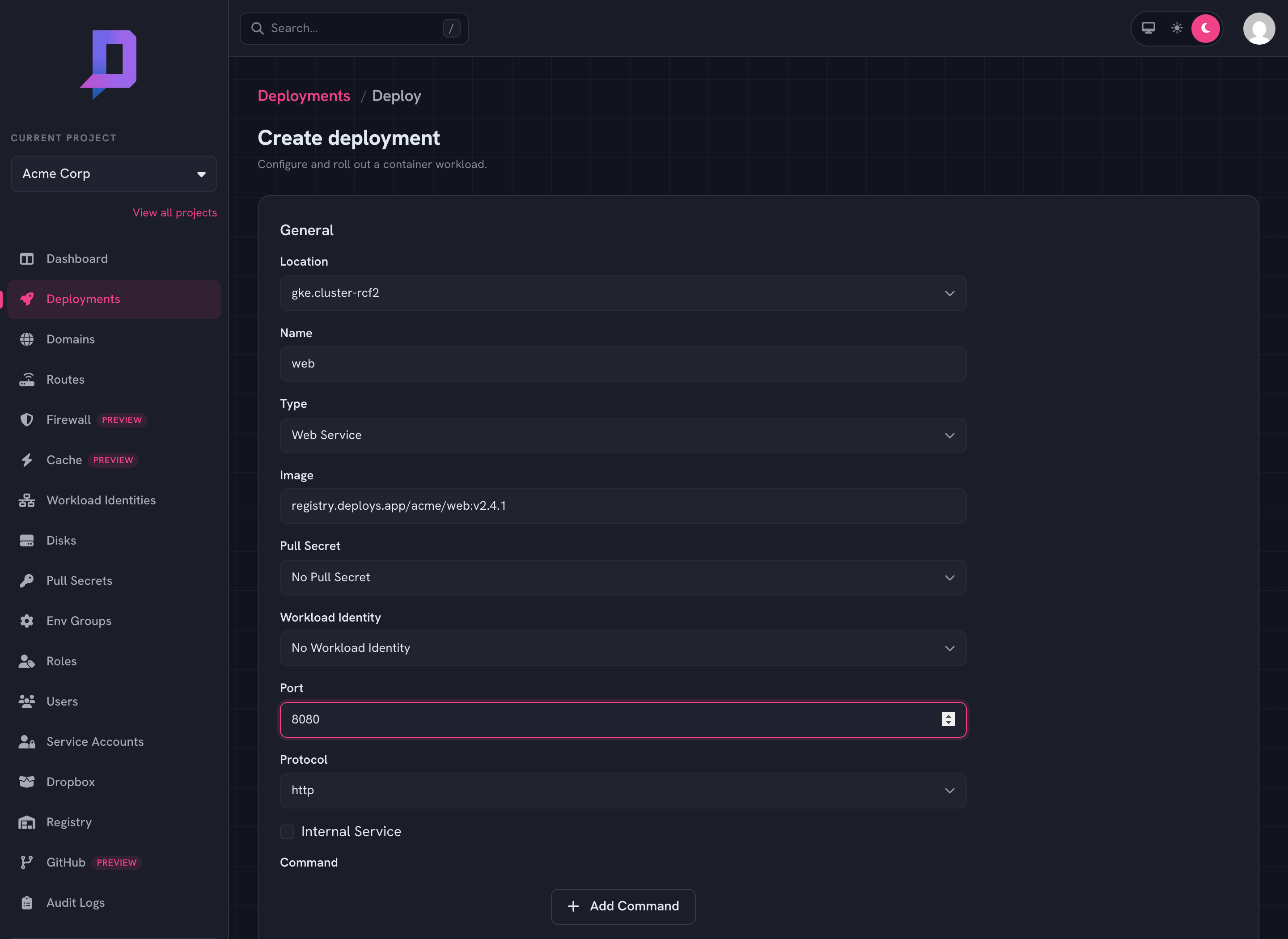1288x939 pixels.
Task: Click Deployments breadcrumb link
Action: (x=304, y=96)
